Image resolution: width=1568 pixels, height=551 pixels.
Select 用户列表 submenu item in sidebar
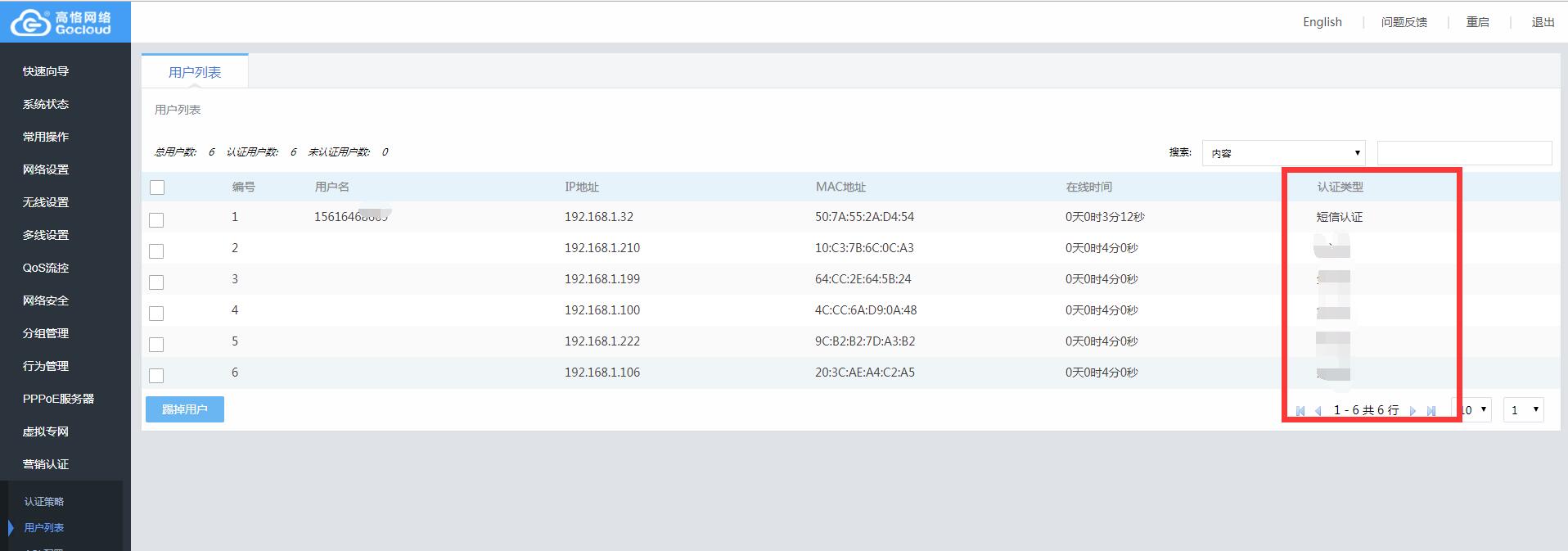pos(44,528)
